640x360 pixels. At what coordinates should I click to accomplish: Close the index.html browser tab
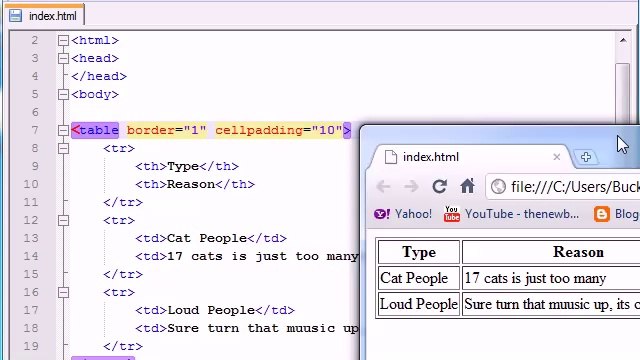point(556,157)
